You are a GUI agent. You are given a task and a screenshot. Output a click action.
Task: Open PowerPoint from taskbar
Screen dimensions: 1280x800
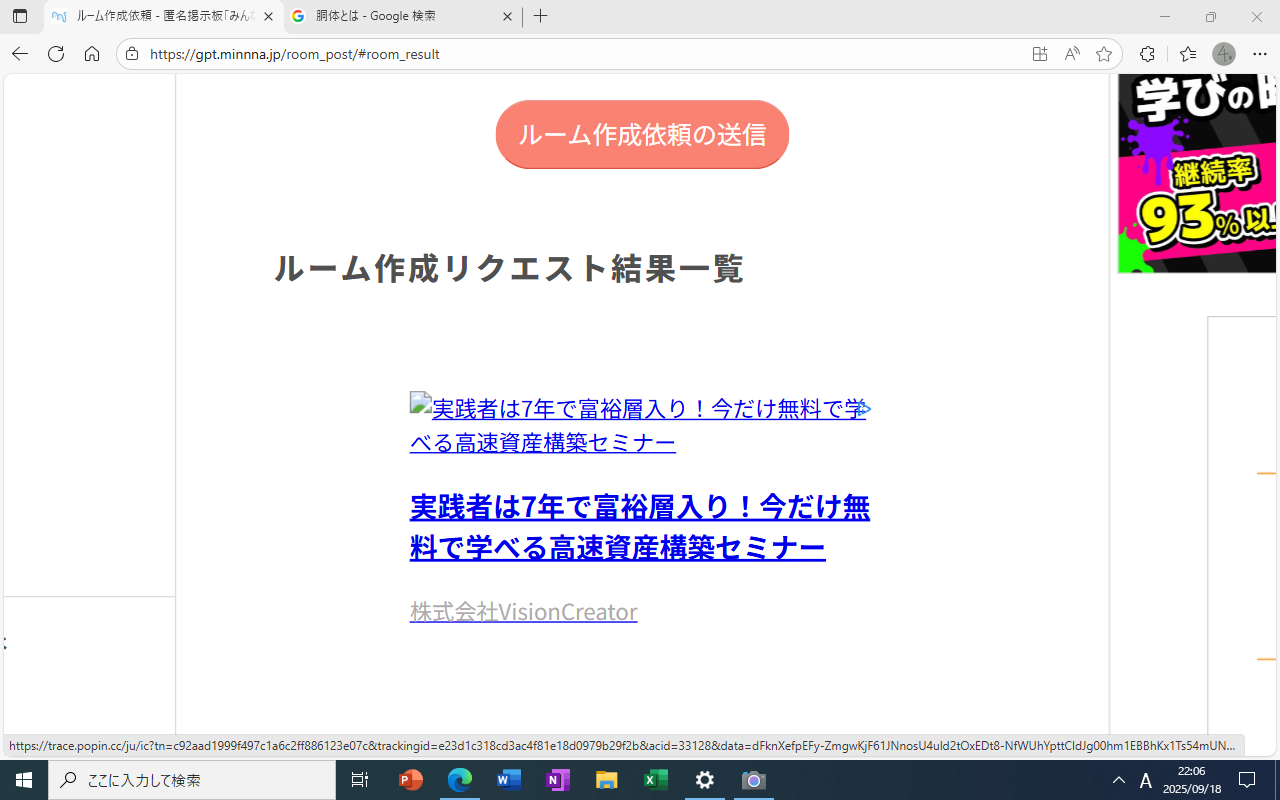point(411,780)
